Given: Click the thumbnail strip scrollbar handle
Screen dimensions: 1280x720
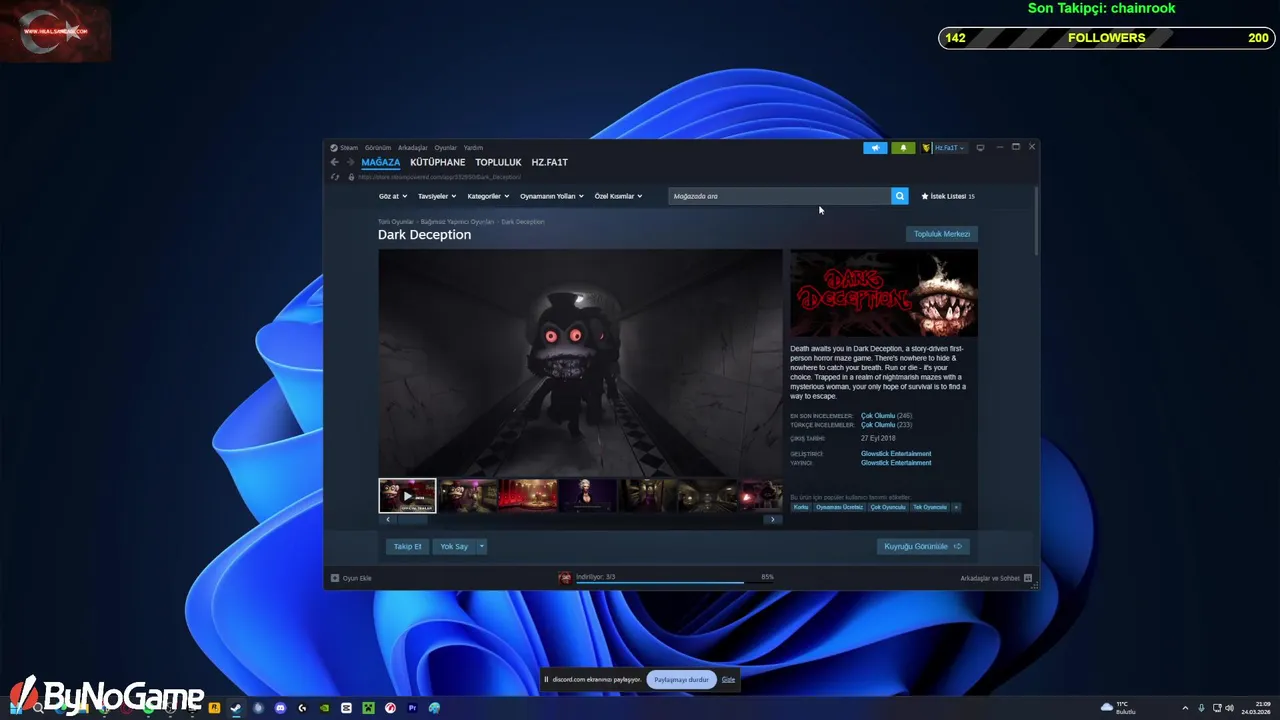Looking at the screenshot, I should click(x=412, y=520).
